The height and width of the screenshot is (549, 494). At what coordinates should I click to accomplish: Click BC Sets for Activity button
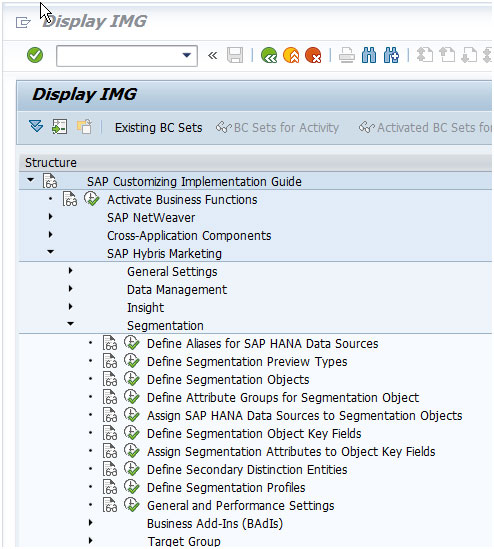click(x=277, y=128)
